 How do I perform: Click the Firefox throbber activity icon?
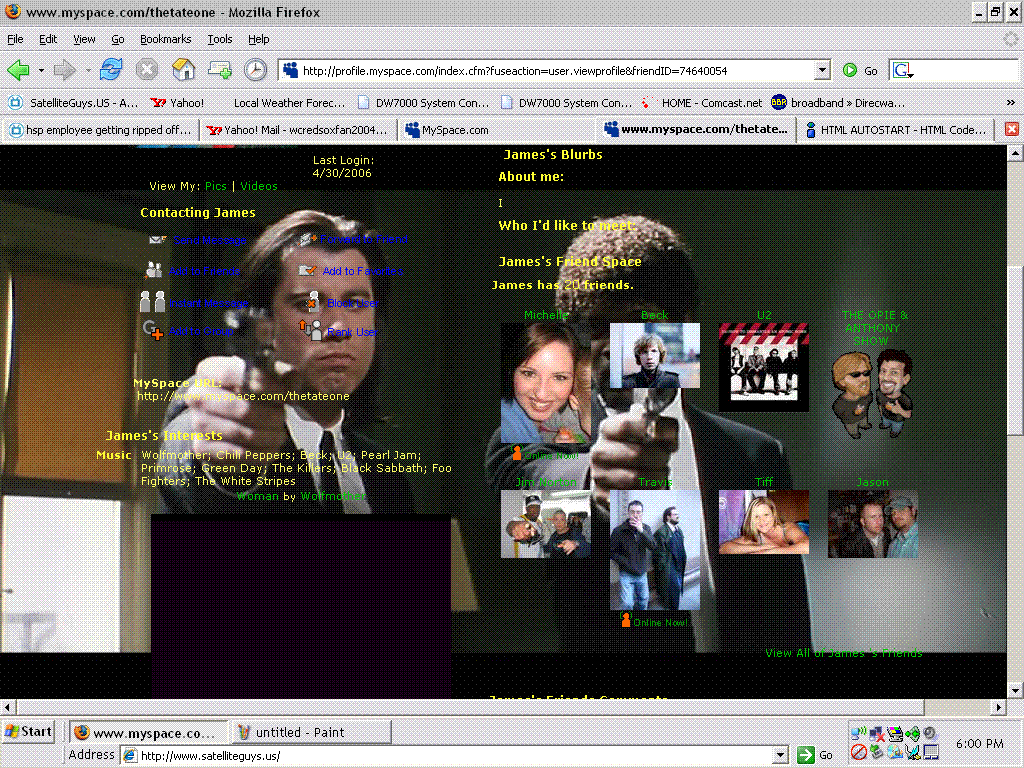(1010, 39)
